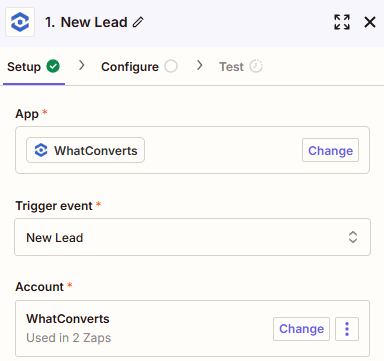
Task: Expand panel with fullscreen arrows icon
Action: click(x=342, y=22)
